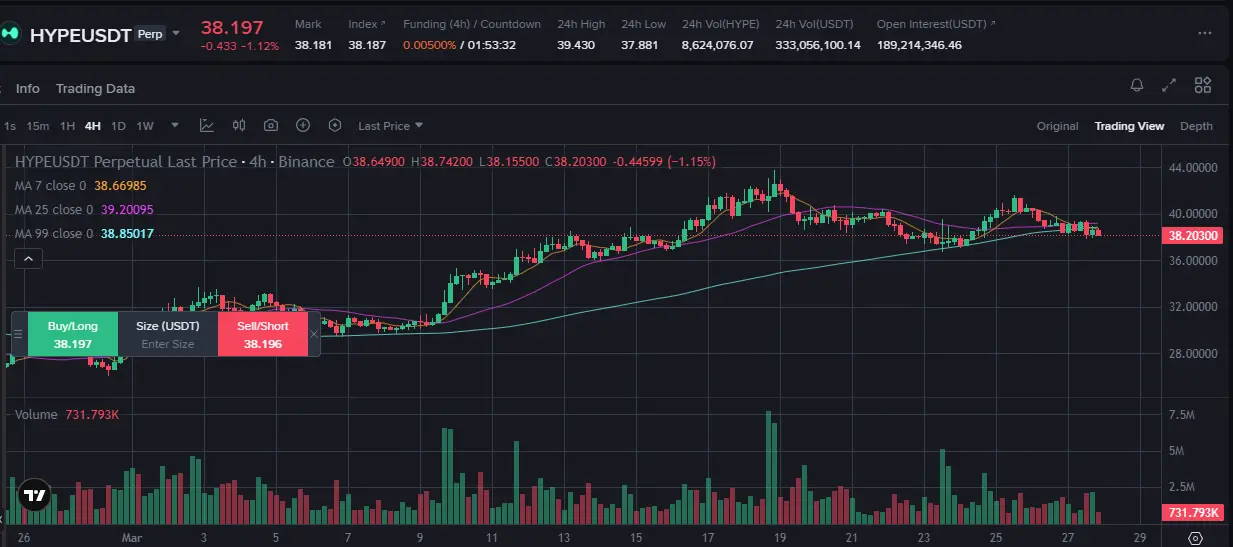Image resolution: width=1233 pixels, height=547 pixels.
Task: Switch to Original chart view
Action: coord(1057,126)
